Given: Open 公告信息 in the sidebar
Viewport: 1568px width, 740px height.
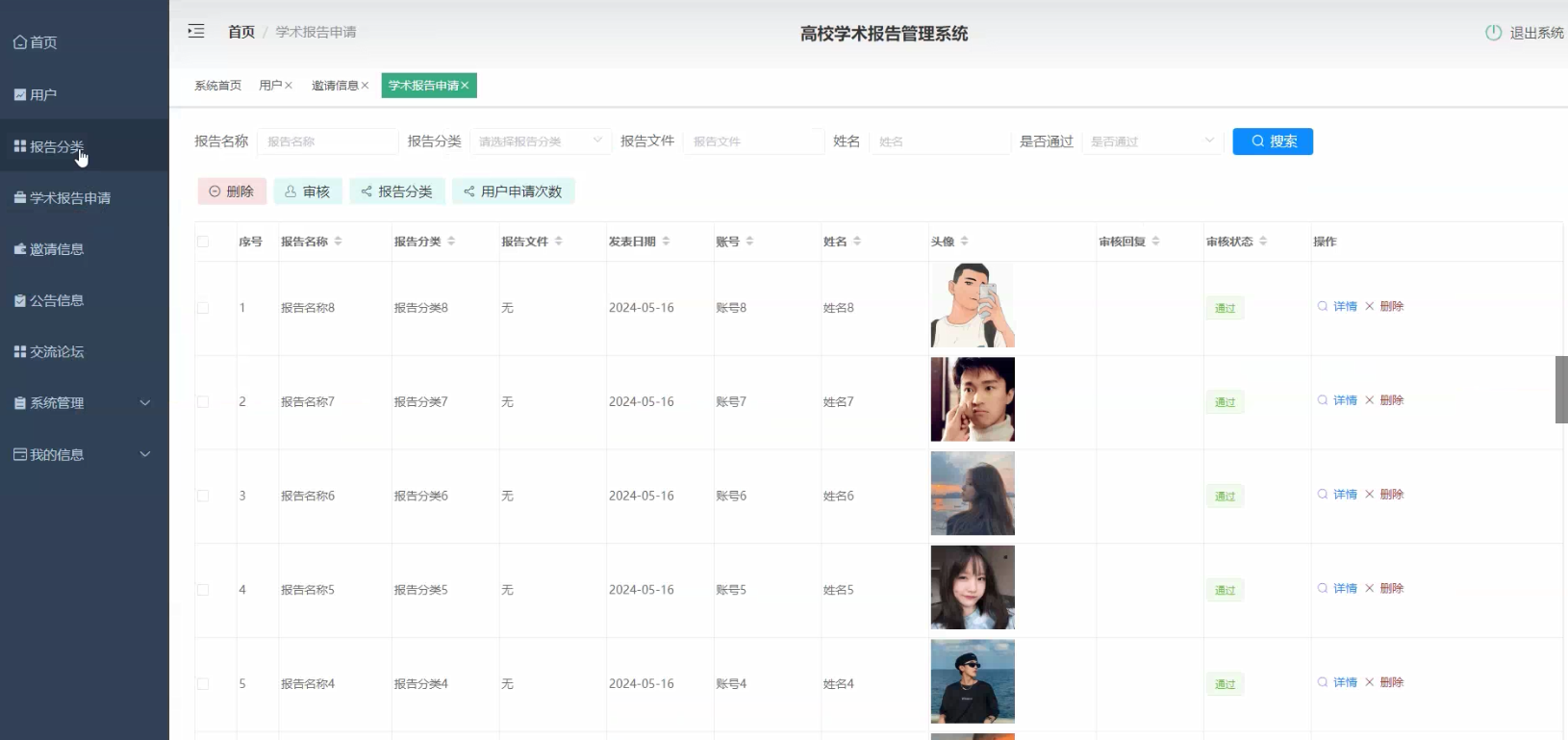Looking at the screenshot, I should coord(85,300).
